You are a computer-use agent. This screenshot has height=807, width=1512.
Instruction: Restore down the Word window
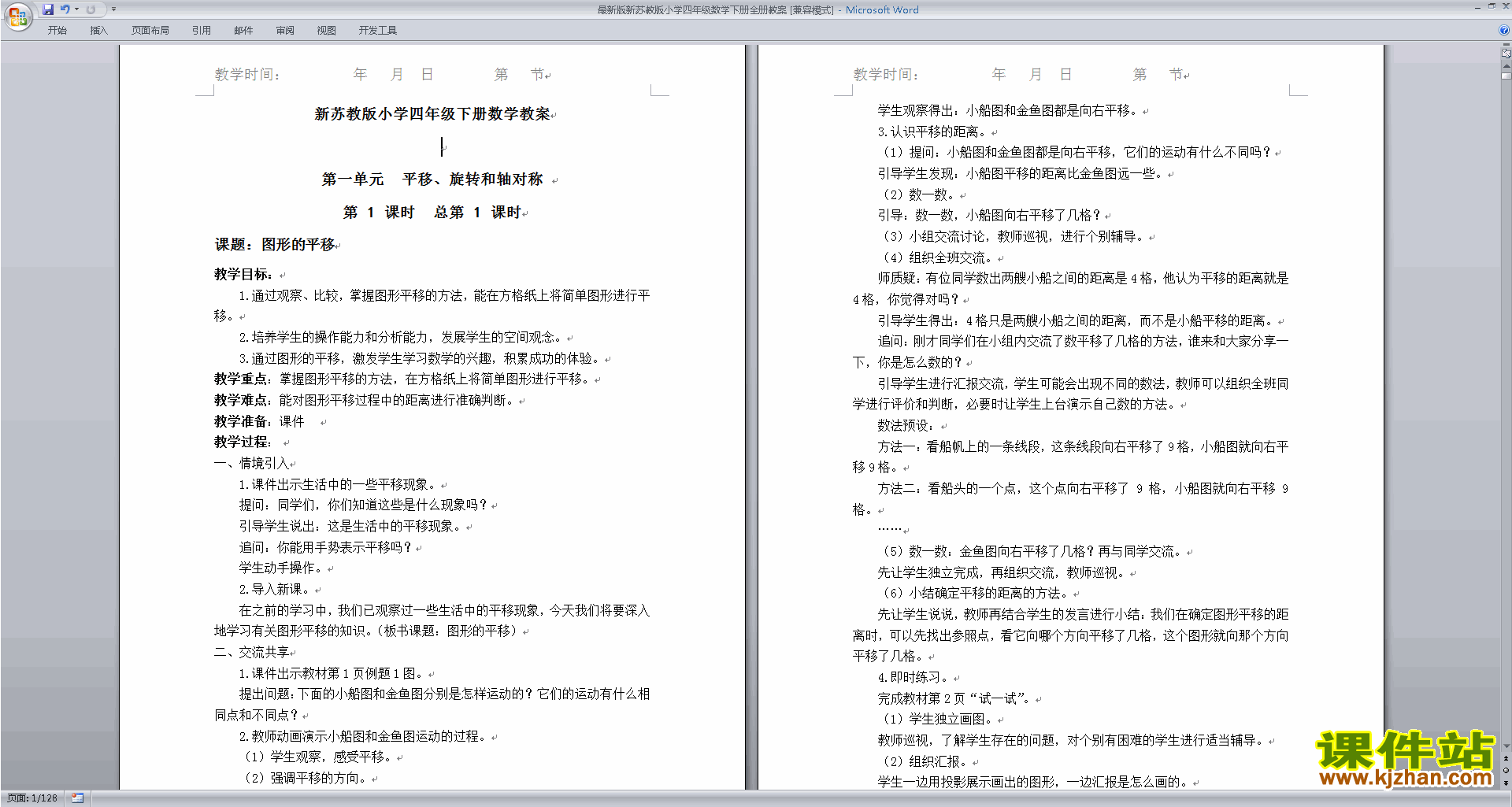(1491, 6)
